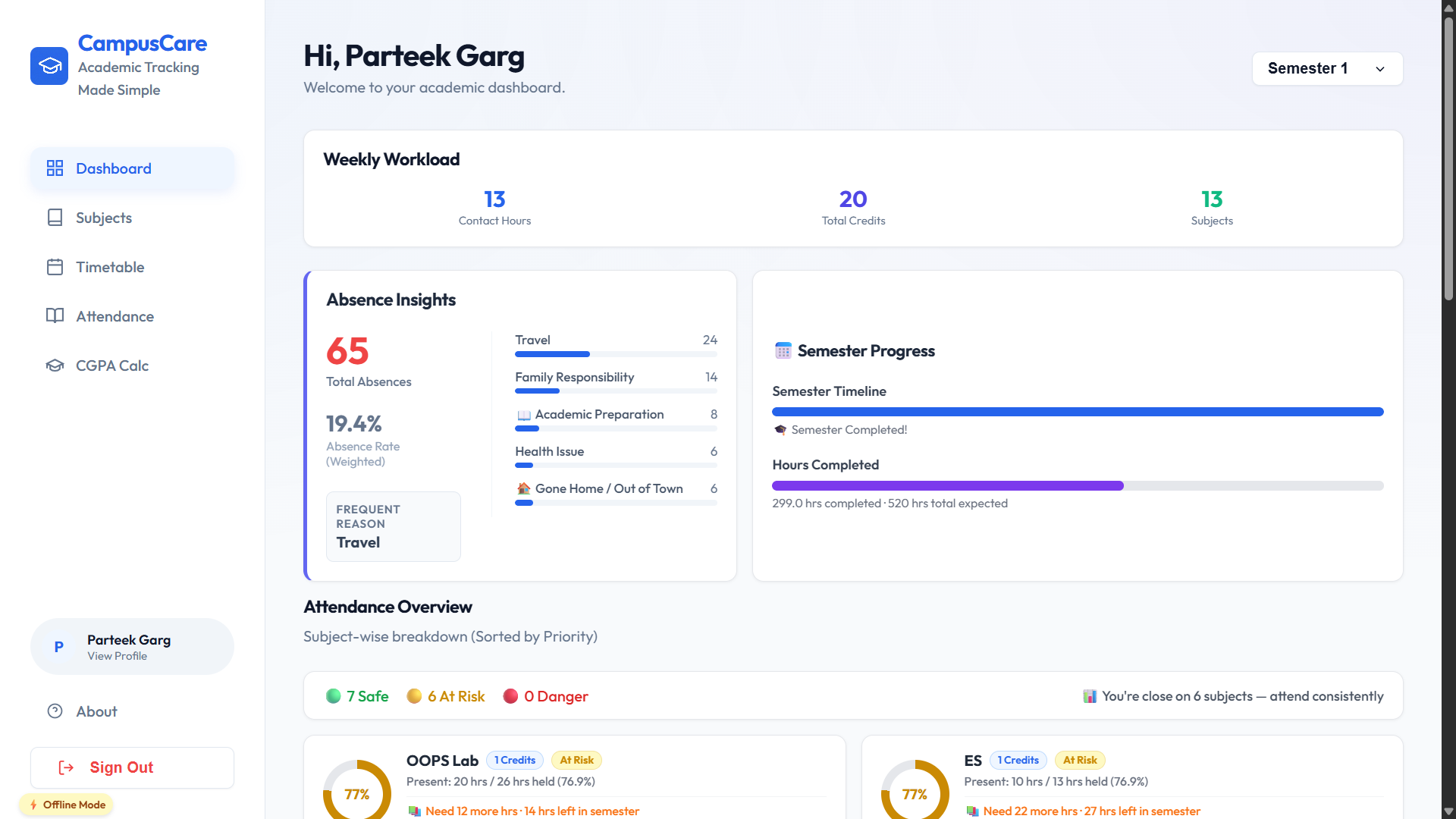Click the 13 Subjects stat

[1212, 208]
